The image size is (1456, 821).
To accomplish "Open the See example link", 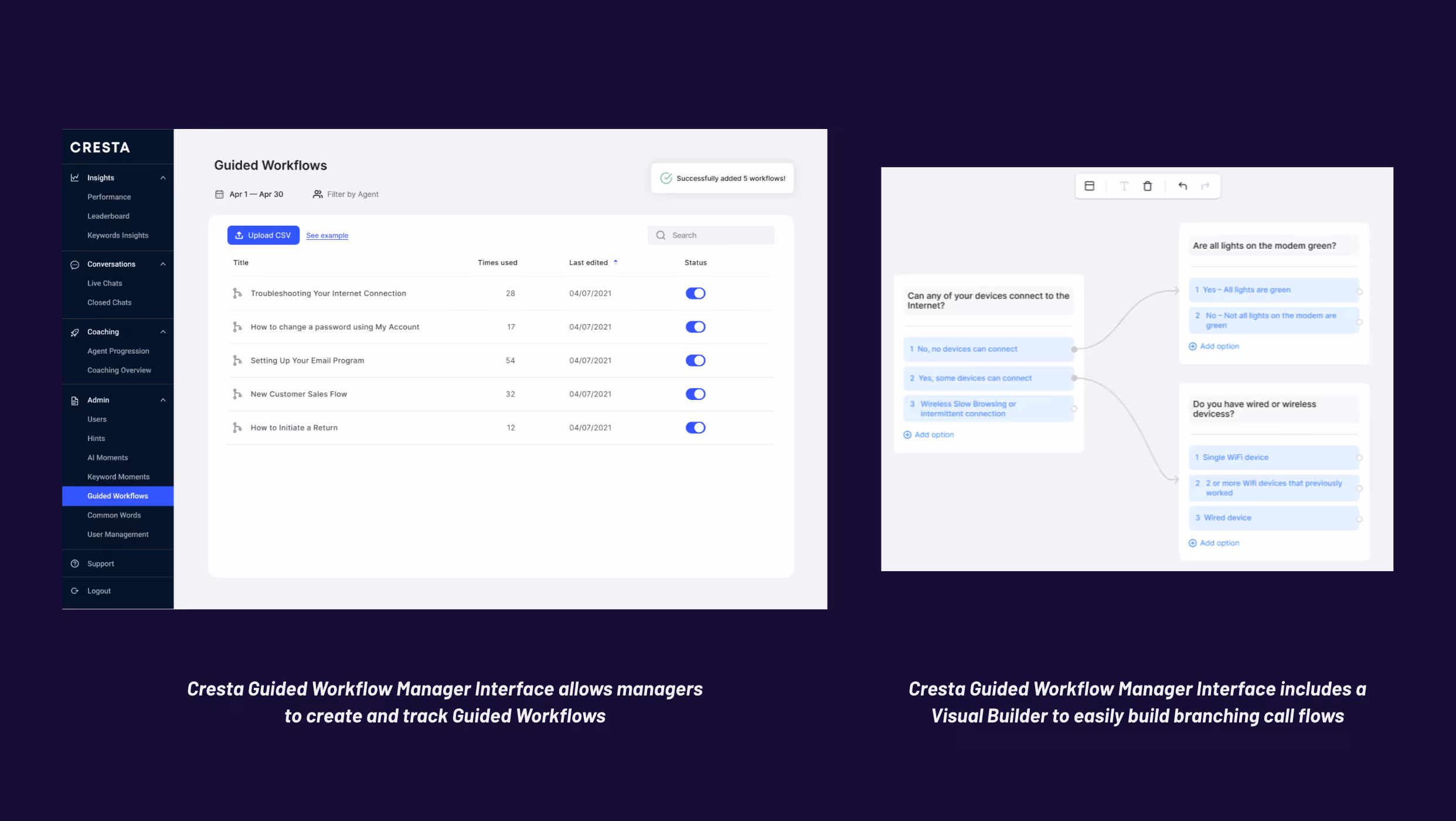I will pos(327,236).
